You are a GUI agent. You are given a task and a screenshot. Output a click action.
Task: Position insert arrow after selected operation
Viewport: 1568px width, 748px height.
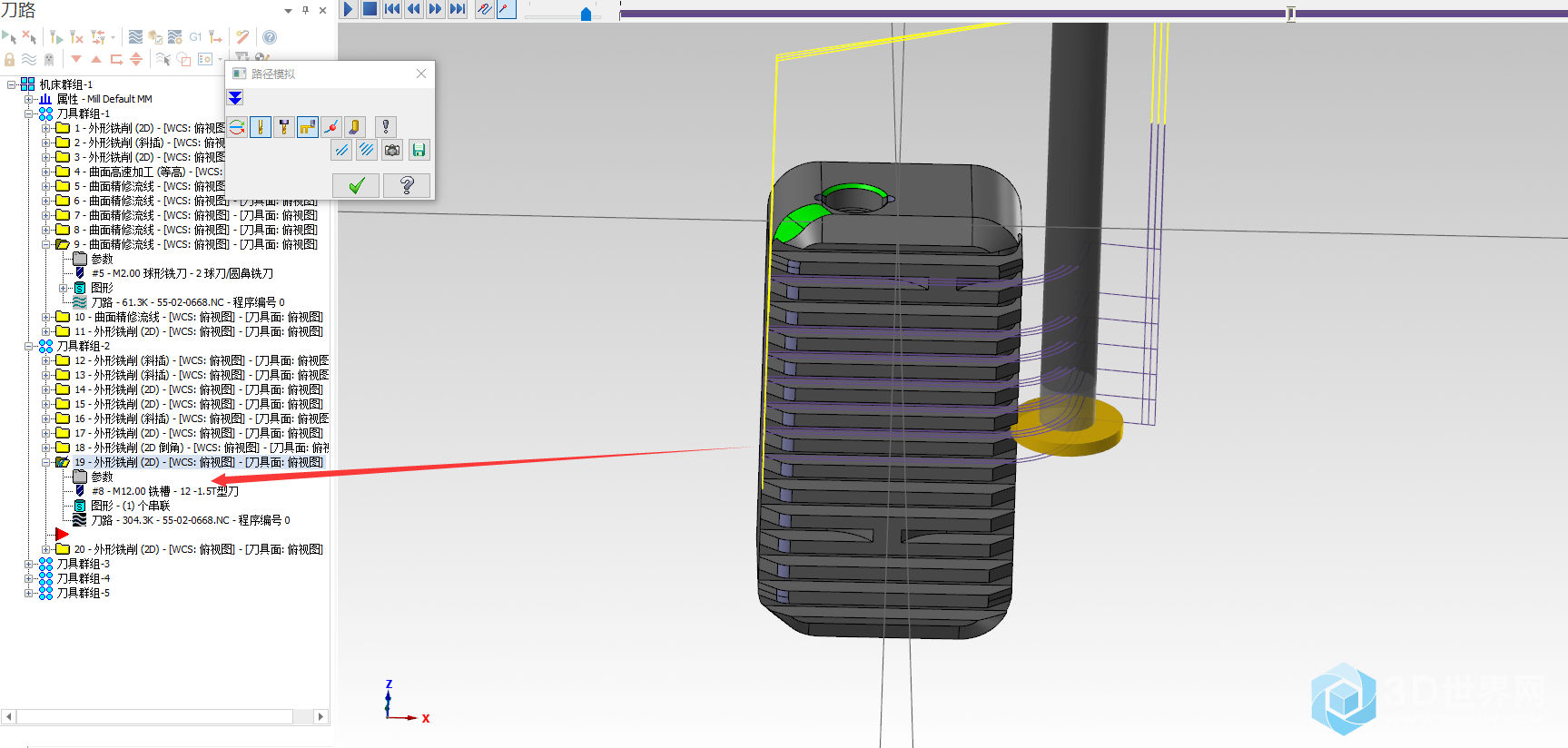116,59
